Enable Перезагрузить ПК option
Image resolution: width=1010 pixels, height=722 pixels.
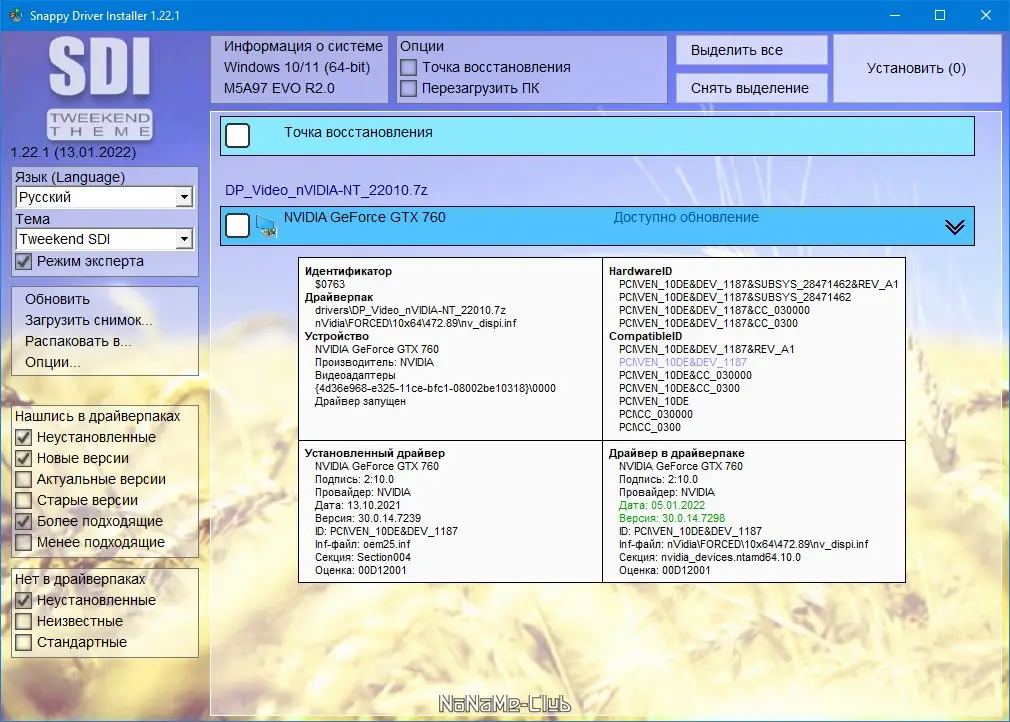(408, 88)
